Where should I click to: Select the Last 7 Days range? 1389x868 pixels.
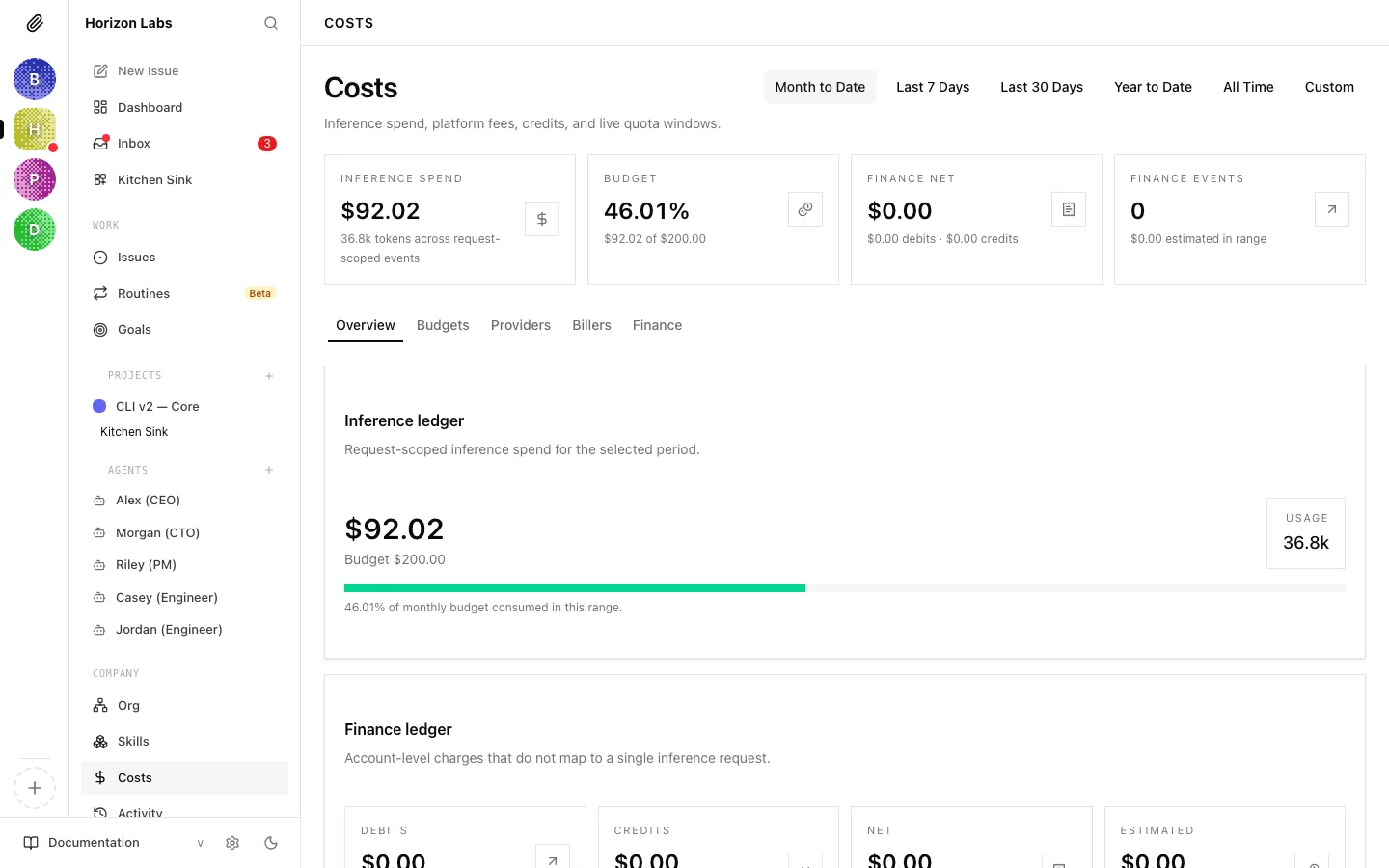point(933,87)
